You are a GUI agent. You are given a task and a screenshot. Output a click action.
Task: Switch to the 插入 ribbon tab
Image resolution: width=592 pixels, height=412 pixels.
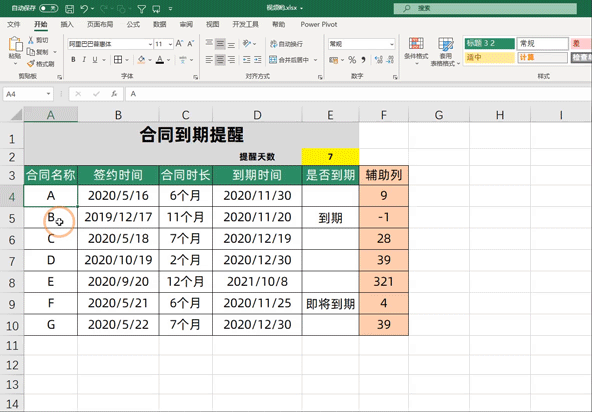coord(67,25)
